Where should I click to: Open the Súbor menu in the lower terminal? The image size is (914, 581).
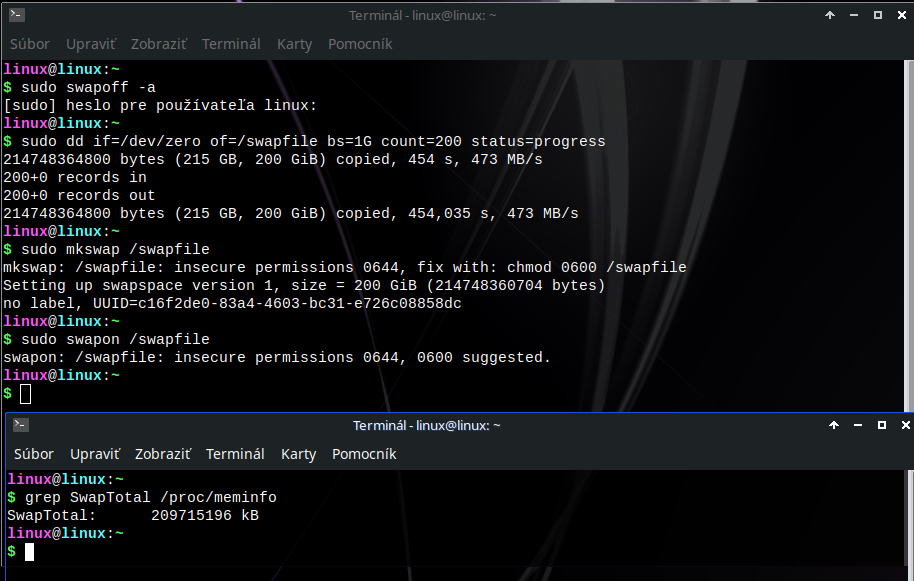pos(34,454)
